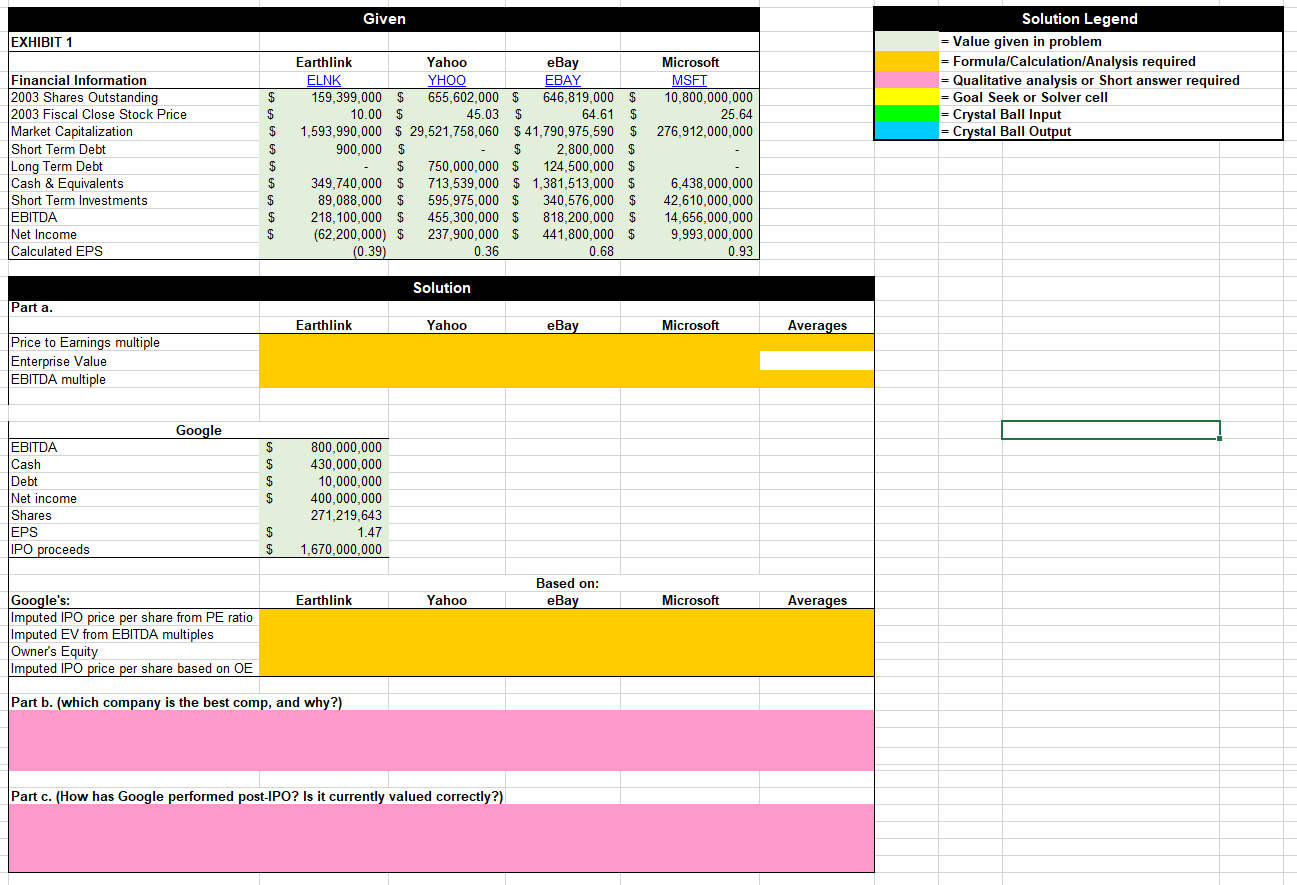Select the Part c question heading
Screen dimensions: 1297x885
pos(257,796)
